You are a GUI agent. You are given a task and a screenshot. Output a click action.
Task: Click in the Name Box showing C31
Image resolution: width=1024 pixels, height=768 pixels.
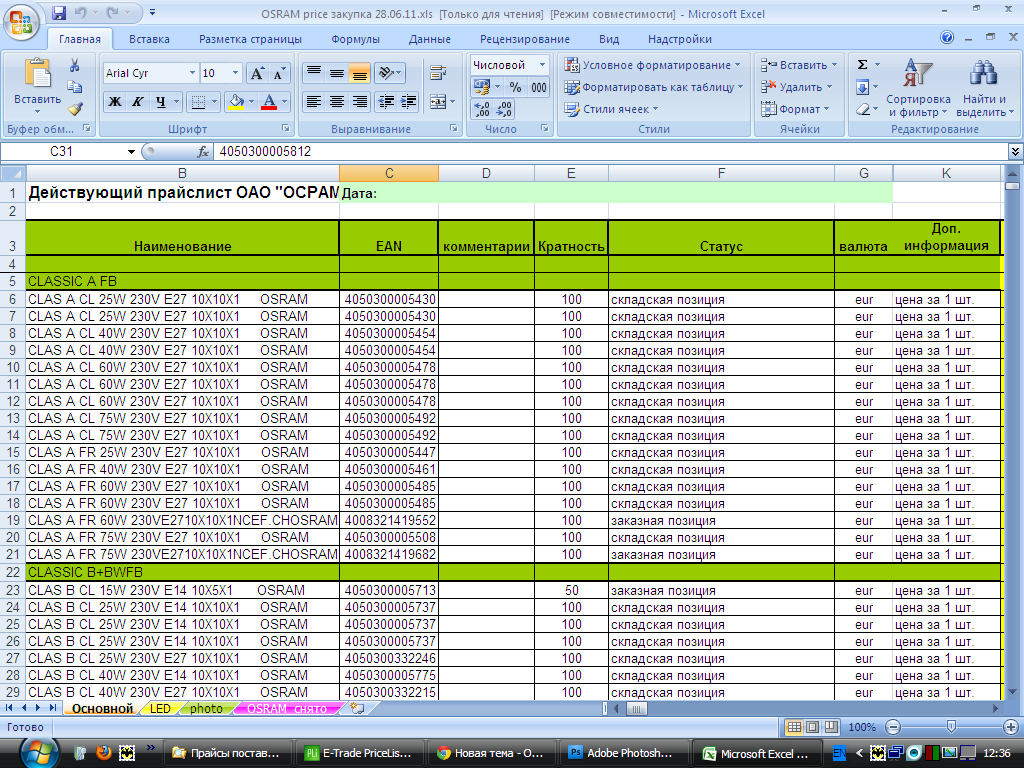(x=63, y=152)
